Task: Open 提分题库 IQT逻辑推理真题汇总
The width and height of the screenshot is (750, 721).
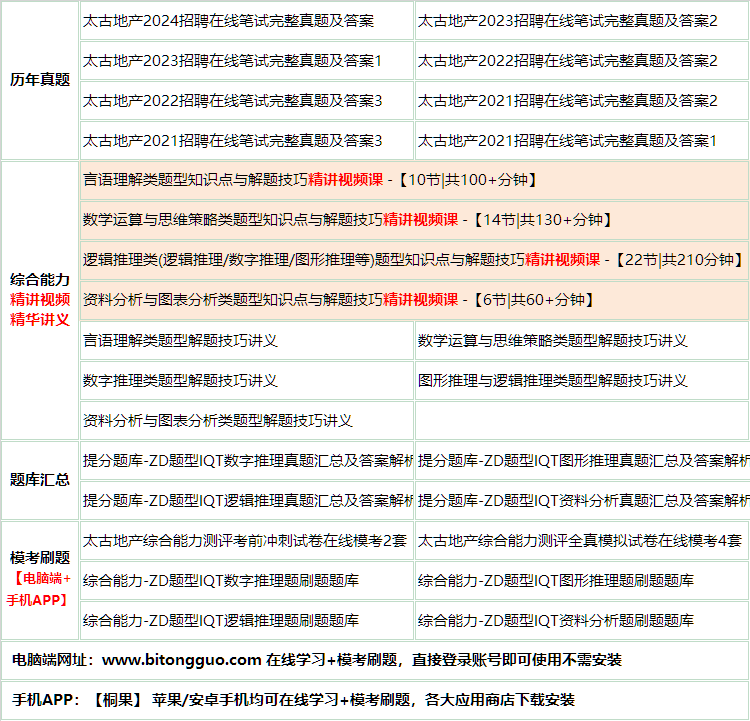Action: click(x=247, y=501)
